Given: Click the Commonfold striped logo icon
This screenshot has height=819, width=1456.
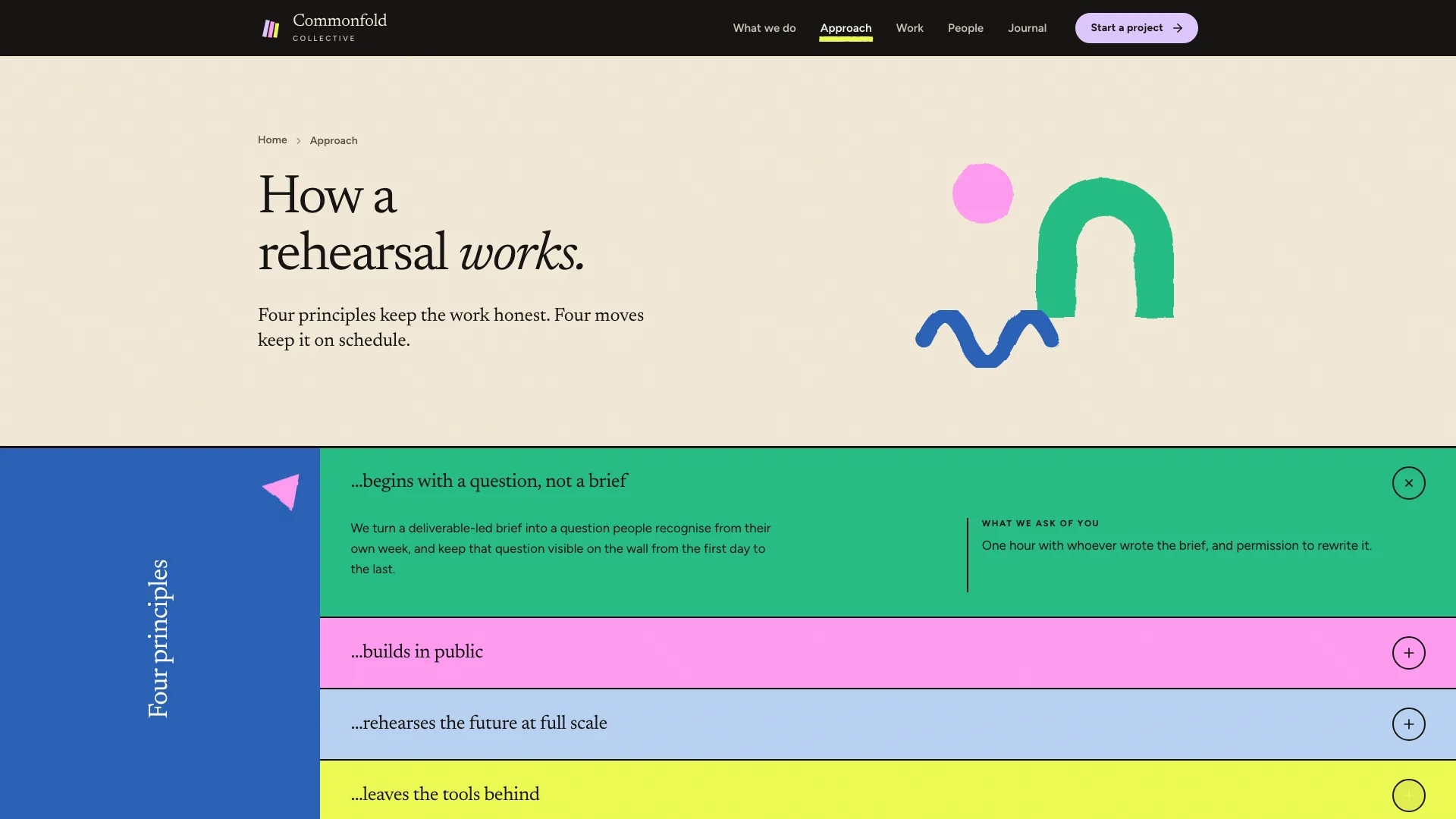Looking at the screenshot, I should click(x=271, y=29).
